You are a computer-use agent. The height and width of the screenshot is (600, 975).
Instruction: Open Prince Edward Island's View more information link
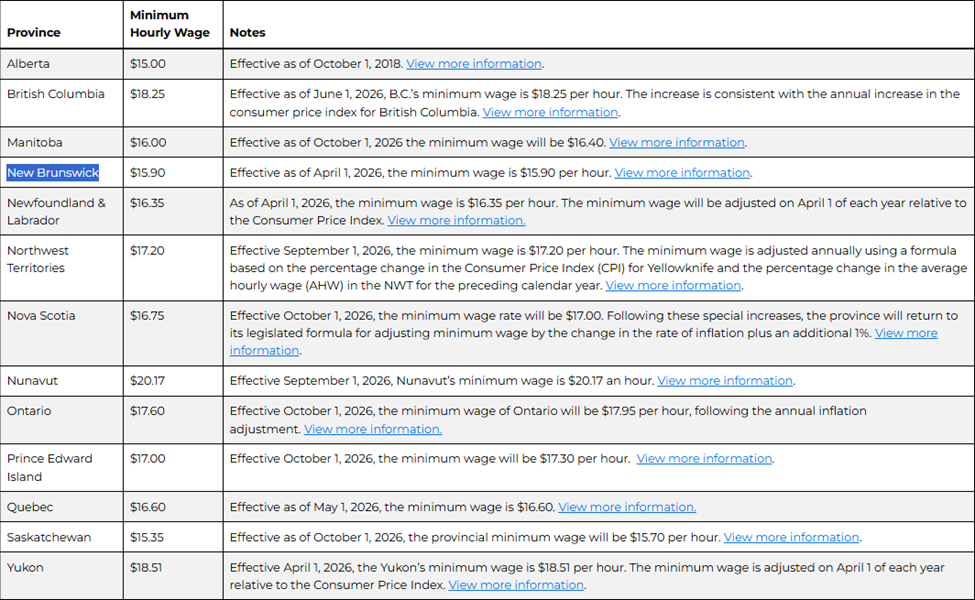point(705,458)
